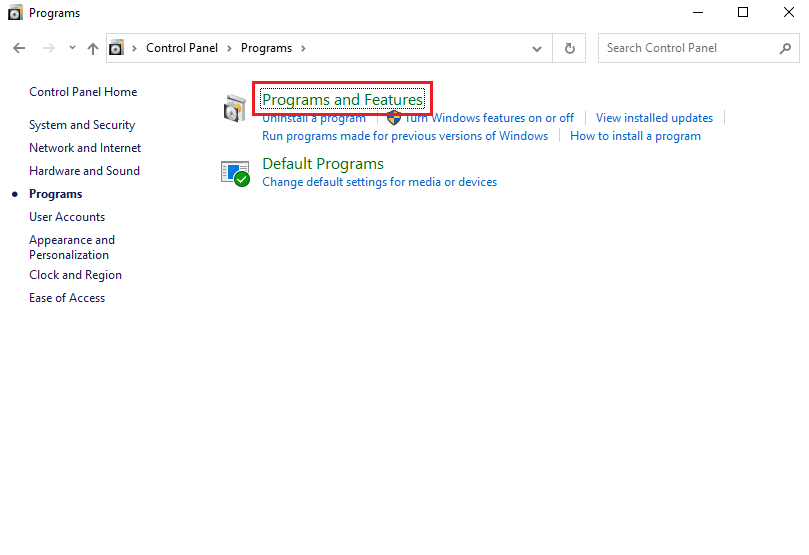
Task: Click the forward navigation arrow
Action: (x=48, y=48)
